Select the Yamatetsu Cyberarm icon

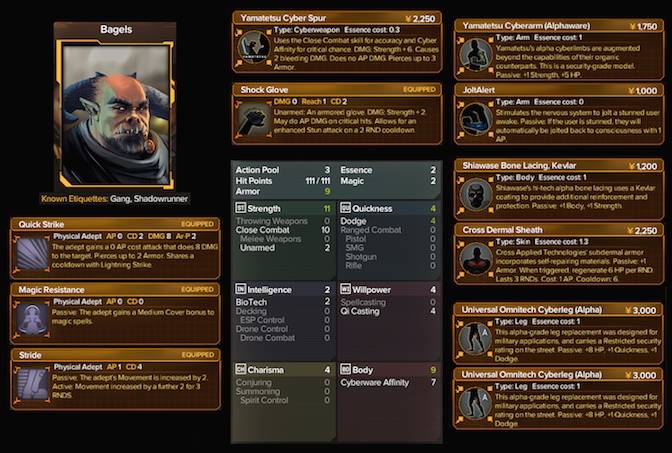tap(476, 55)
